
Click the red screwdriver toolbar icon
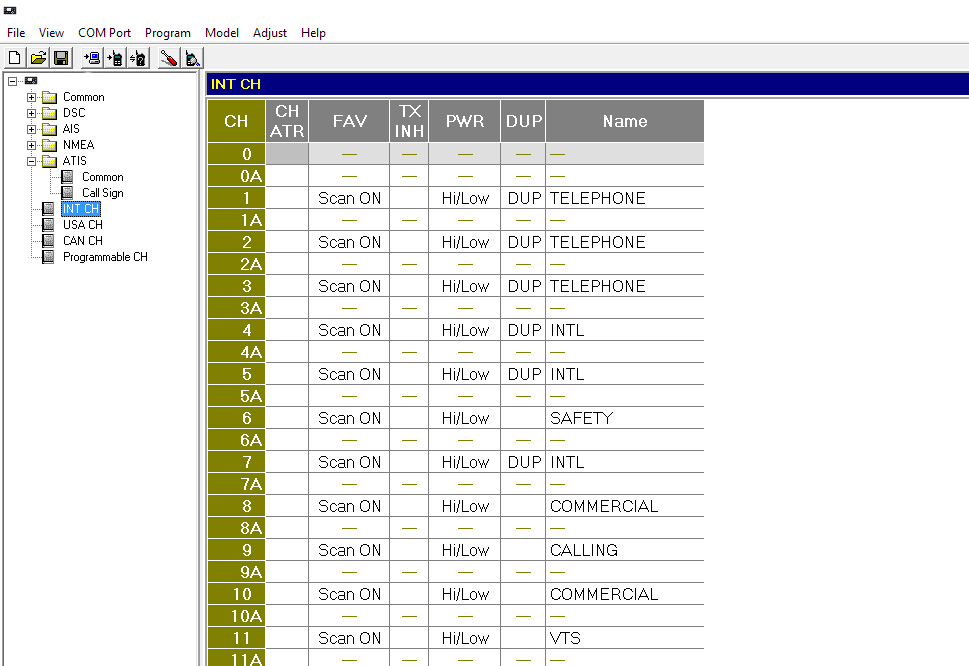click(169, 58)
